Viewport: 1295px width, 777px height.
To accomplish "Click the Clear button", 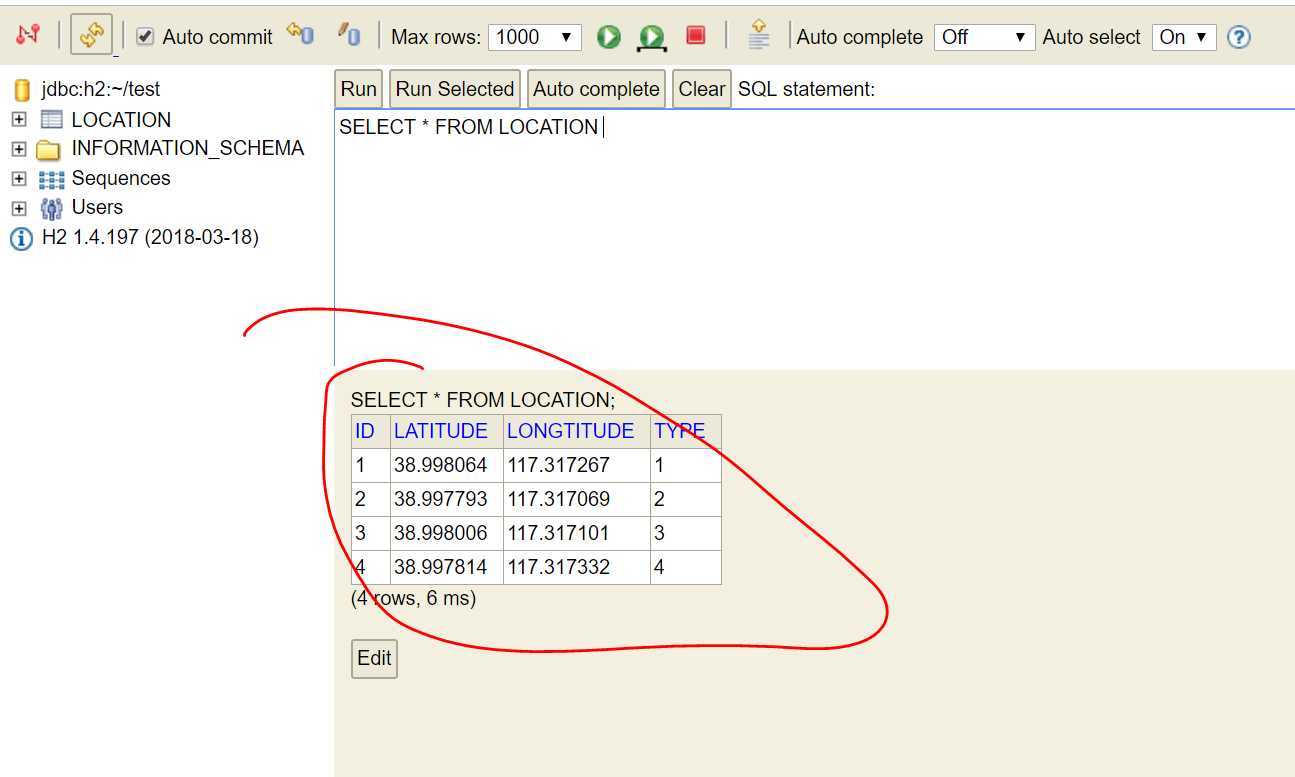I will [702, 89].
